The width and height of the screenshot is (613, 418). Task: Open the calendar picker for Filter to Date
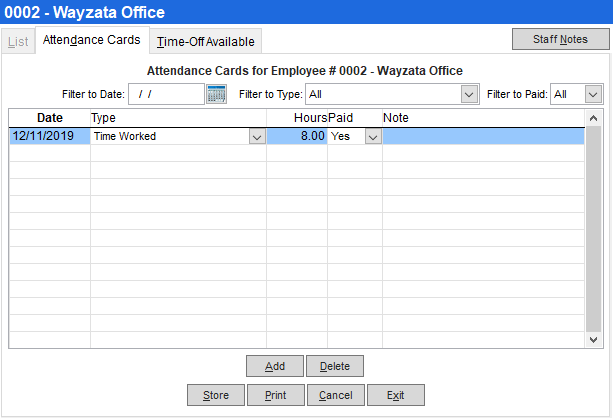pyautogui.click(x=217, y=94)
